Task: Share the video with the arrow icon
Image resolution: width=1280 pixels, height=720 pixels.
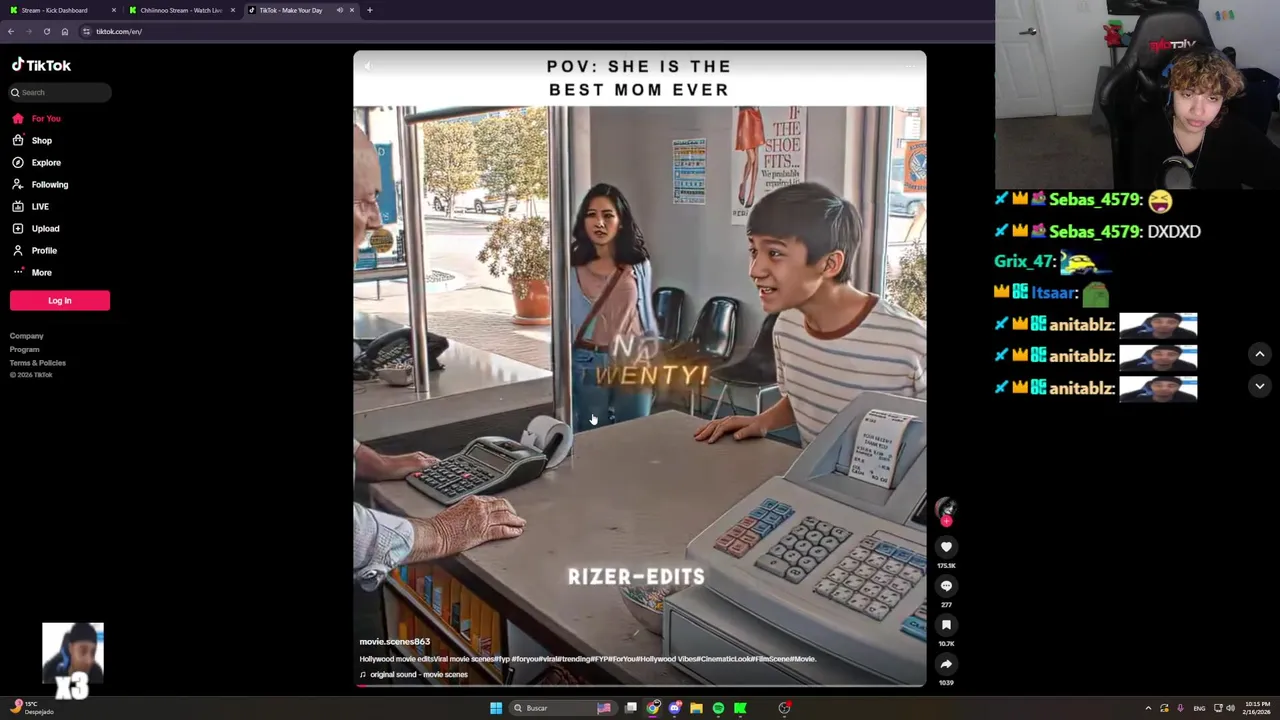Action: [x=946, y=664]
